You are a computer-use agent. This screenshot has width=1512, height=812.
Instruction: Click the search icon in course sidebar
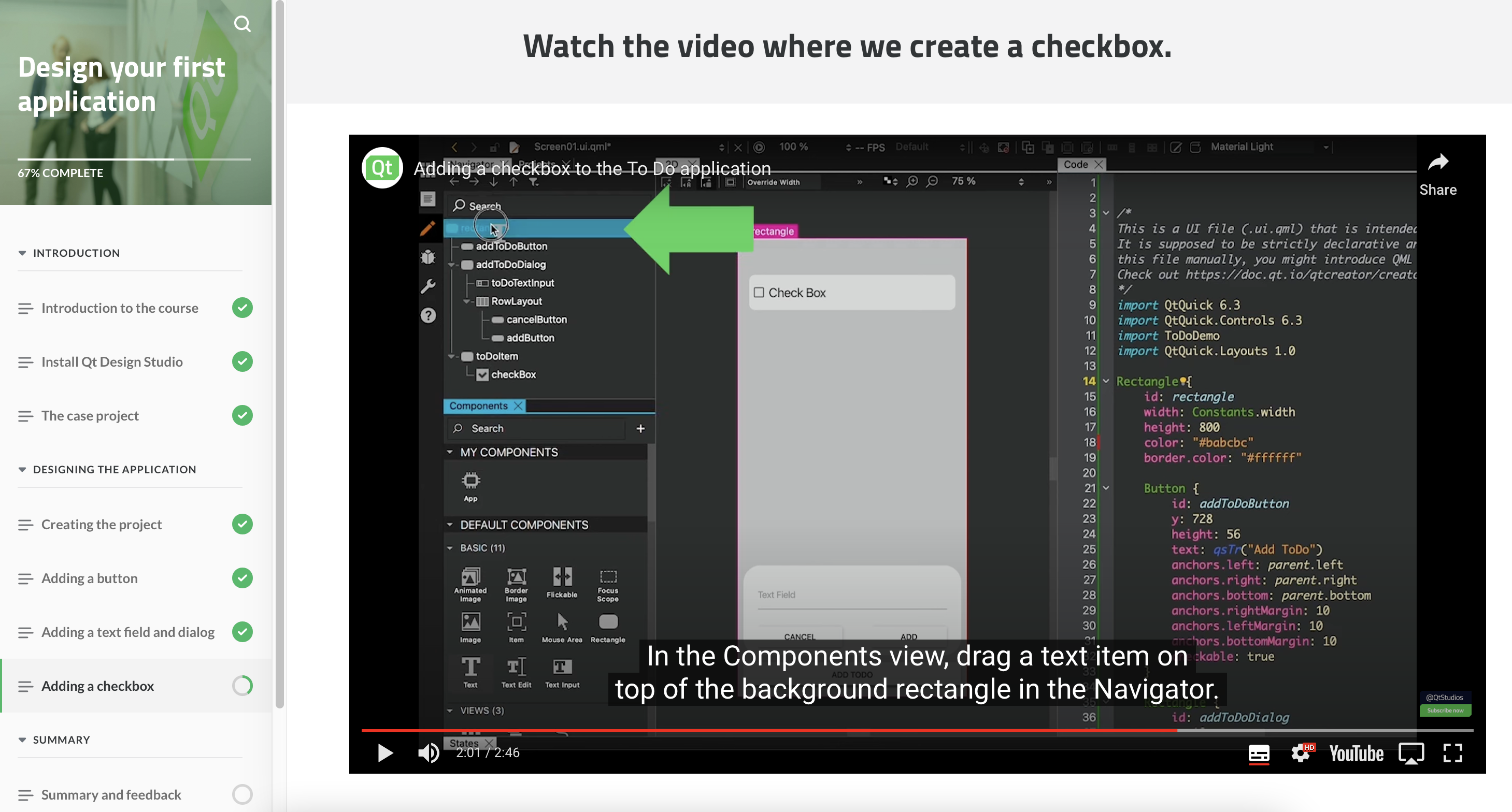pos(242,24)
